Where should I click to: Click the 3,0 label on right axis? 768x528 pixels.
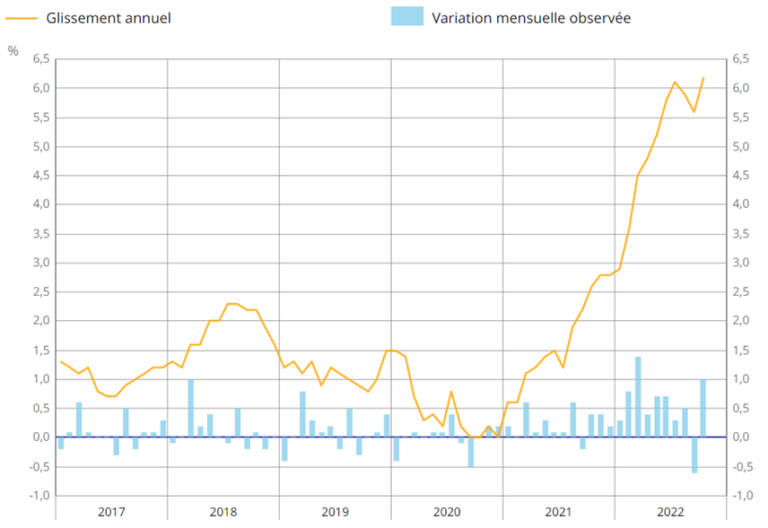[x=741, y=263]
